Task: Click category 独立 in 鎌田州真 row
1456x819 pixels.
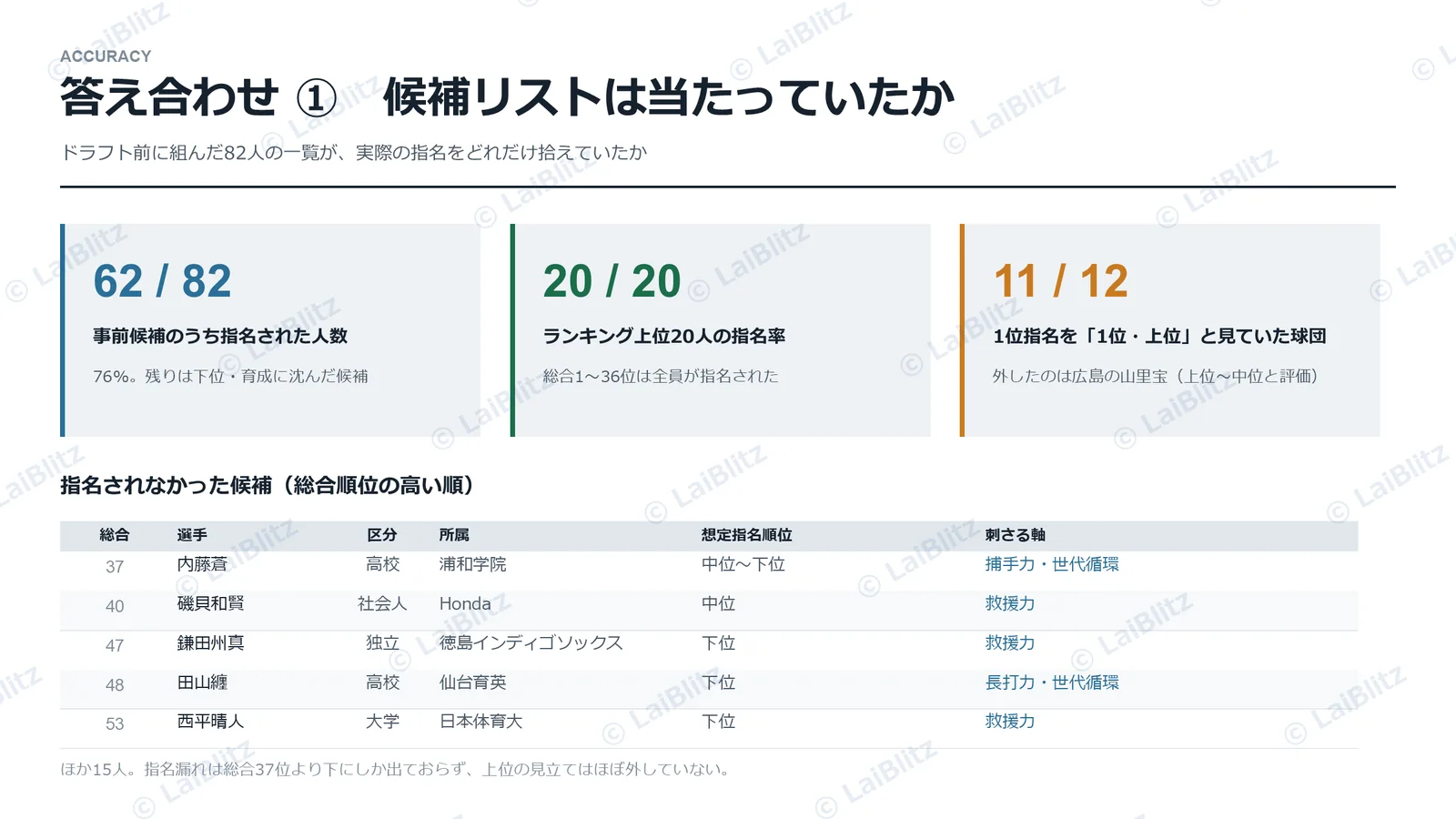Action: (382, 642)
